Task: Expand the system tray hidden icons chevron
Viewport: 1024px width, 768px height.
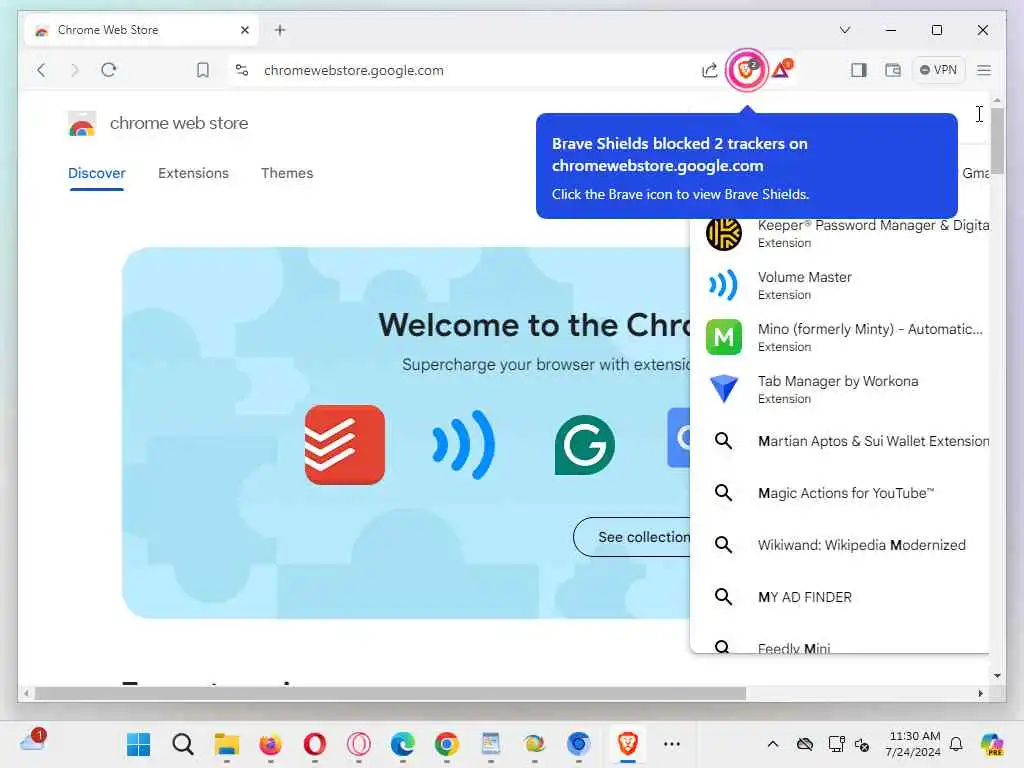Action: point(773,744)
